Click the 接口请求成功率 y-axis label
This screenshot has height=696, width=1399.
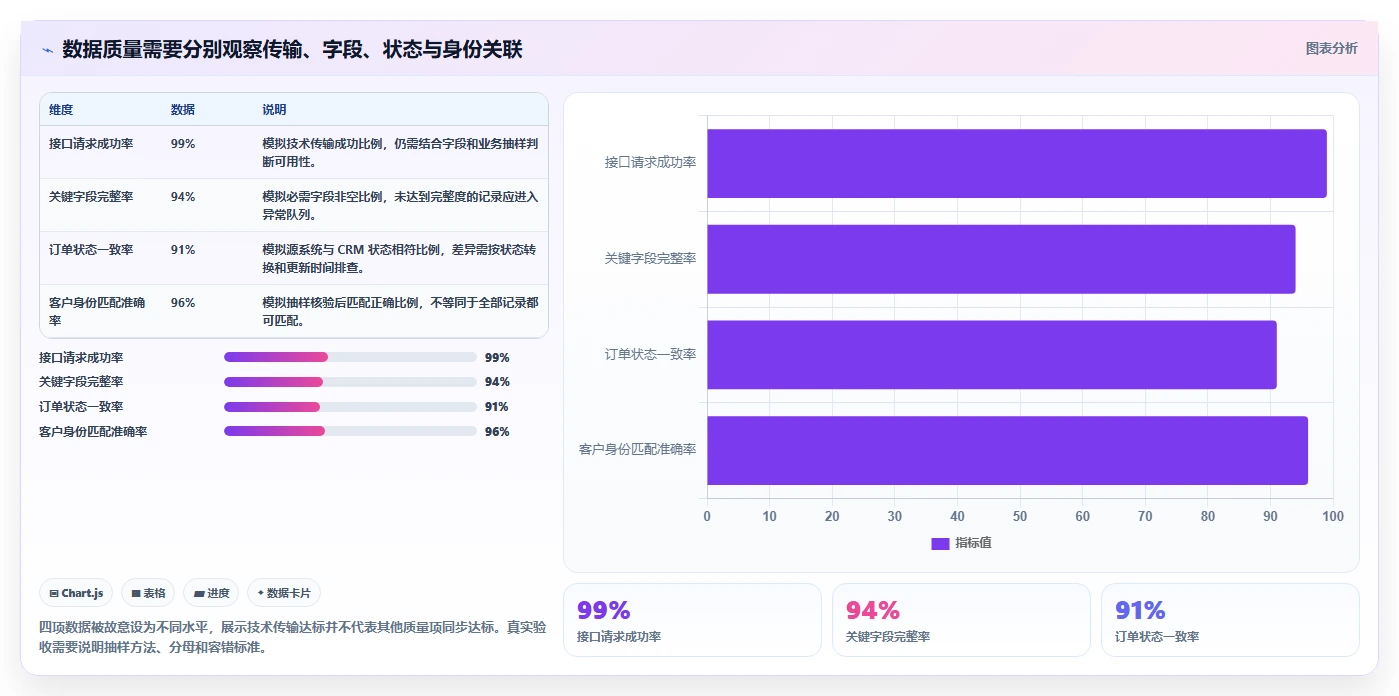[650, 162]
